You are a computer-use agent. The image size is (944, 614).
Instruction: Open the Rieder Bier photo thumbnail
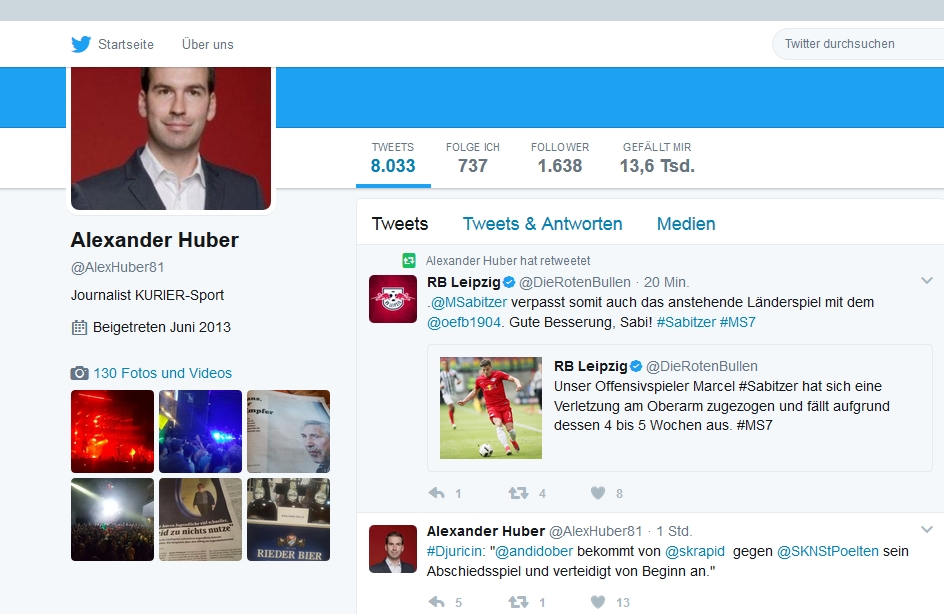[x=288, y=519]
